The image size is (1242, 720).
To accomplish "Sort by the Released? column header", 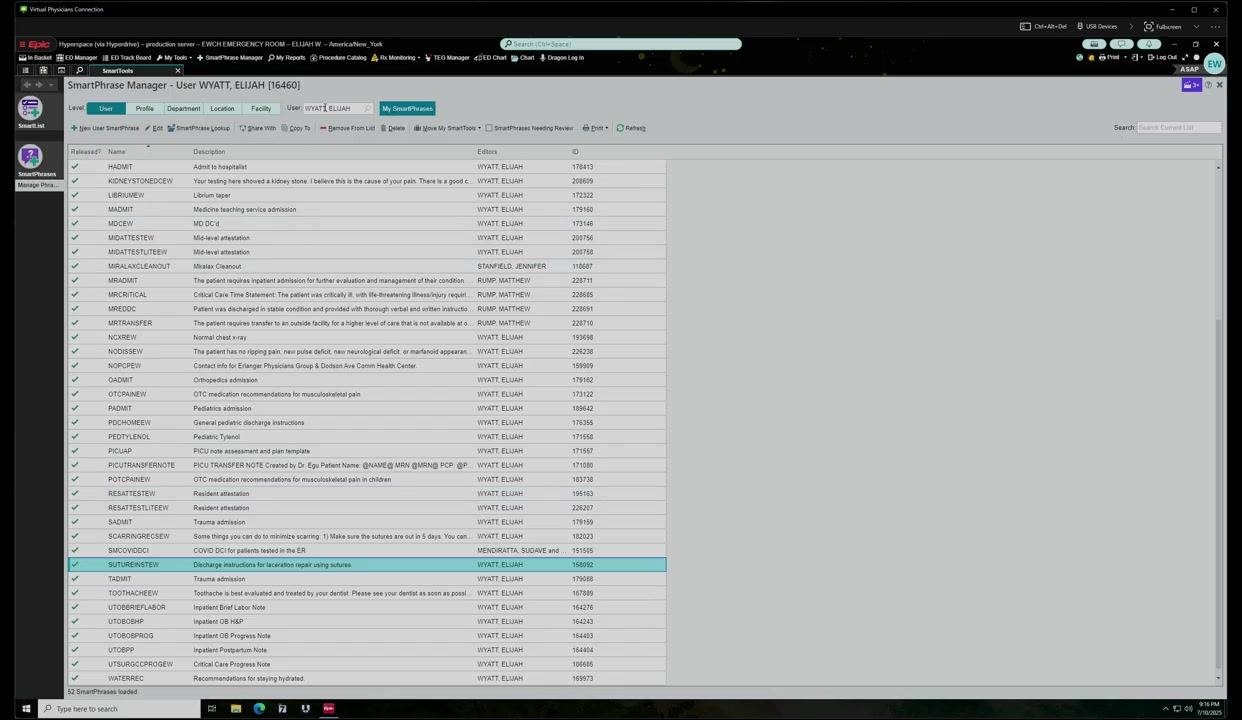I will pyautogui.click(x=86, y=152).
